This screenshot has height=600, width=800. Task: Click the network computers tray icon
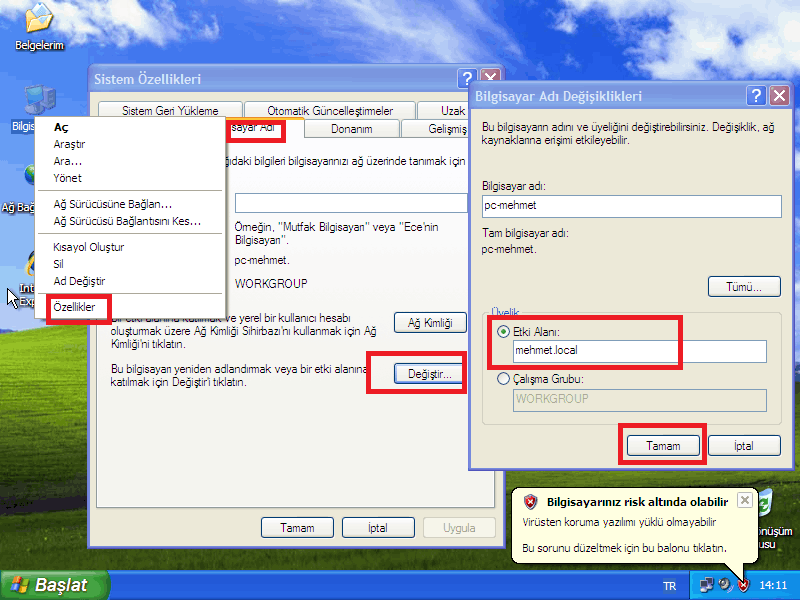pyautogui.click(x=707, y=584)
